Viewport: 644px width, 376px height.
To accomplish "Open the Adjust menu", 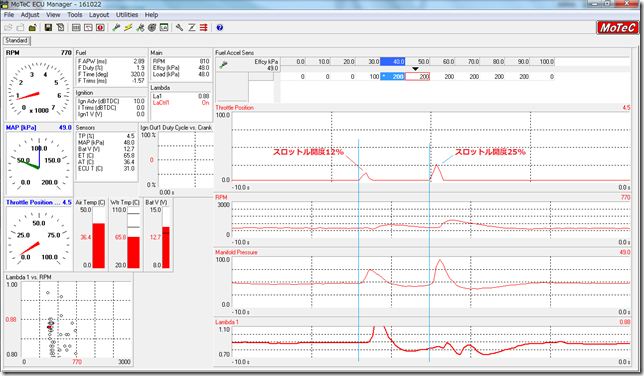I will [30, 15].
